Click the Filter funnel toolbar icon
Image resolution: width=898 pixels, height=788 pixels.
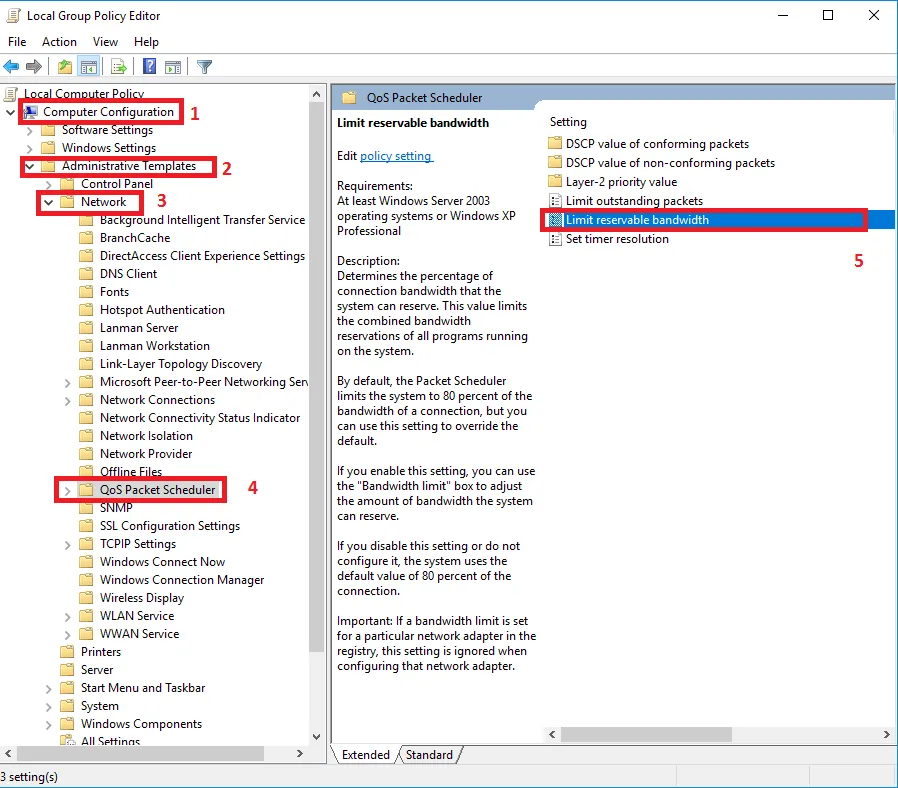(204, 67)
